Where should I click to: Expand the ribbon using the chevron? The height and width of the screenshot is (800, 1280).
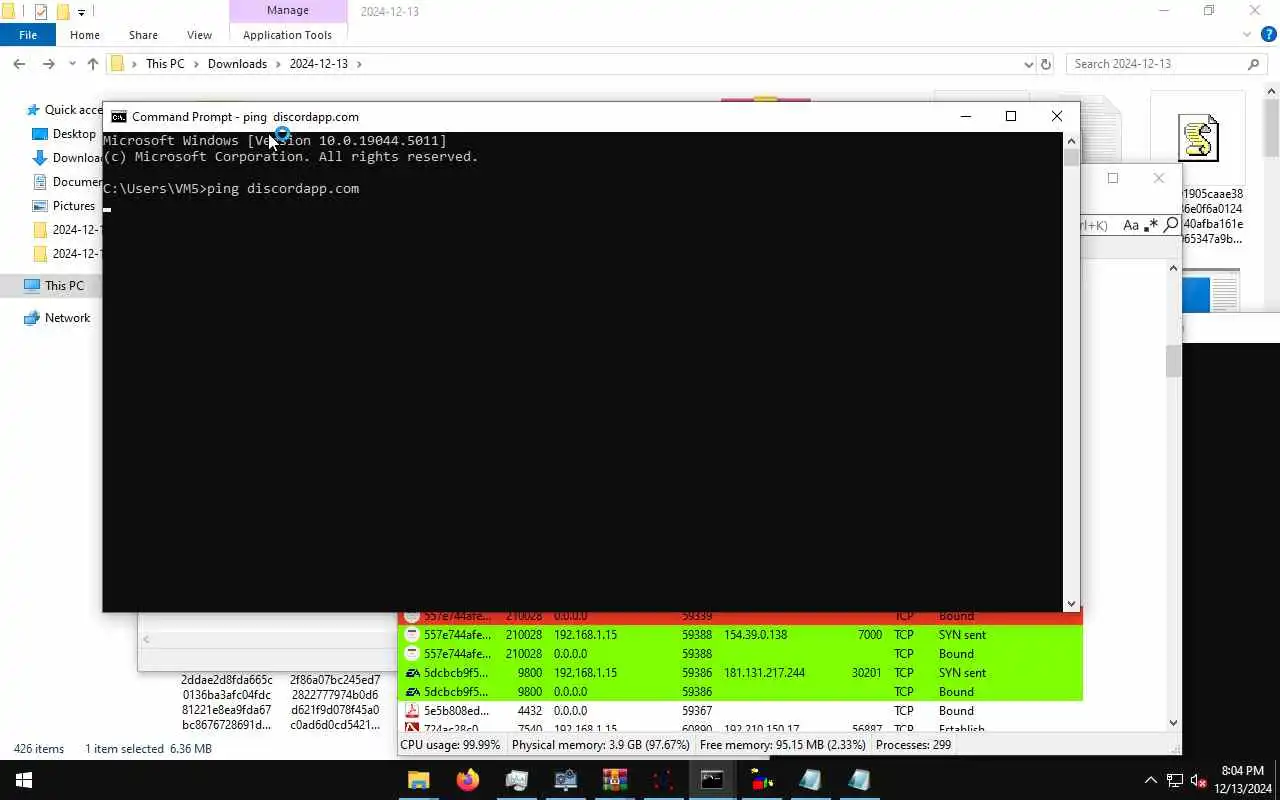(x=1247, y=35)
